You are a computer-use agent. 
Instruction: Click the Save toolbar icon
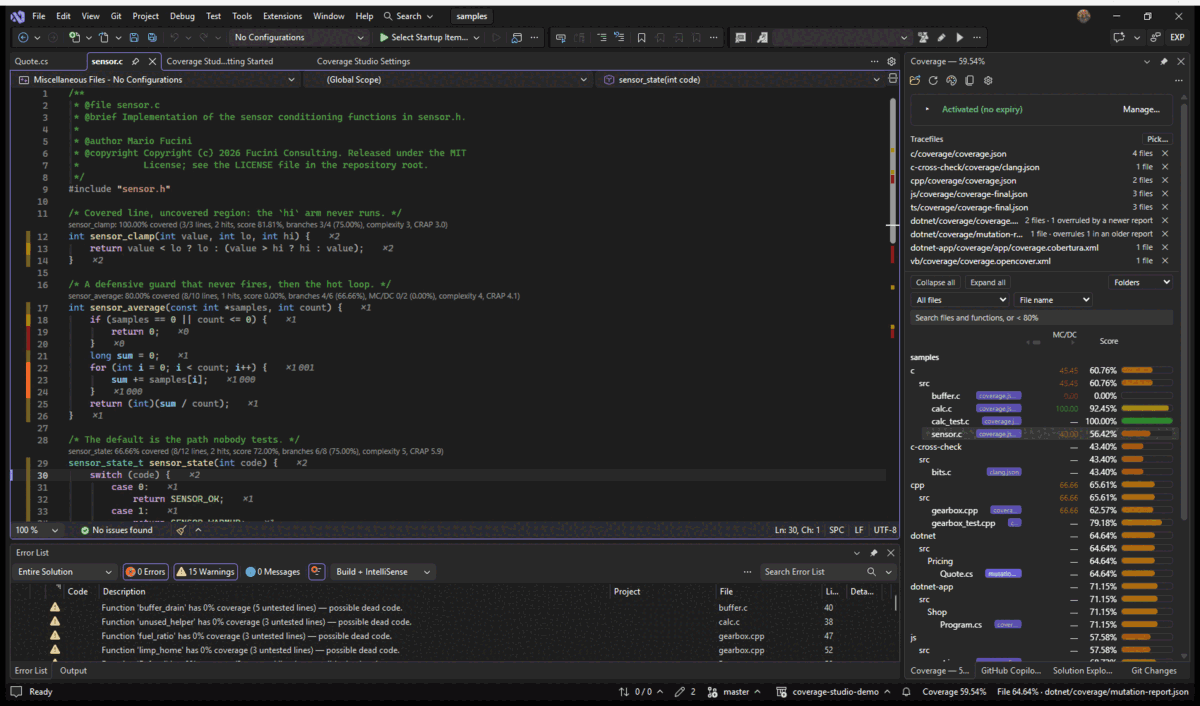tap(133, 37)
